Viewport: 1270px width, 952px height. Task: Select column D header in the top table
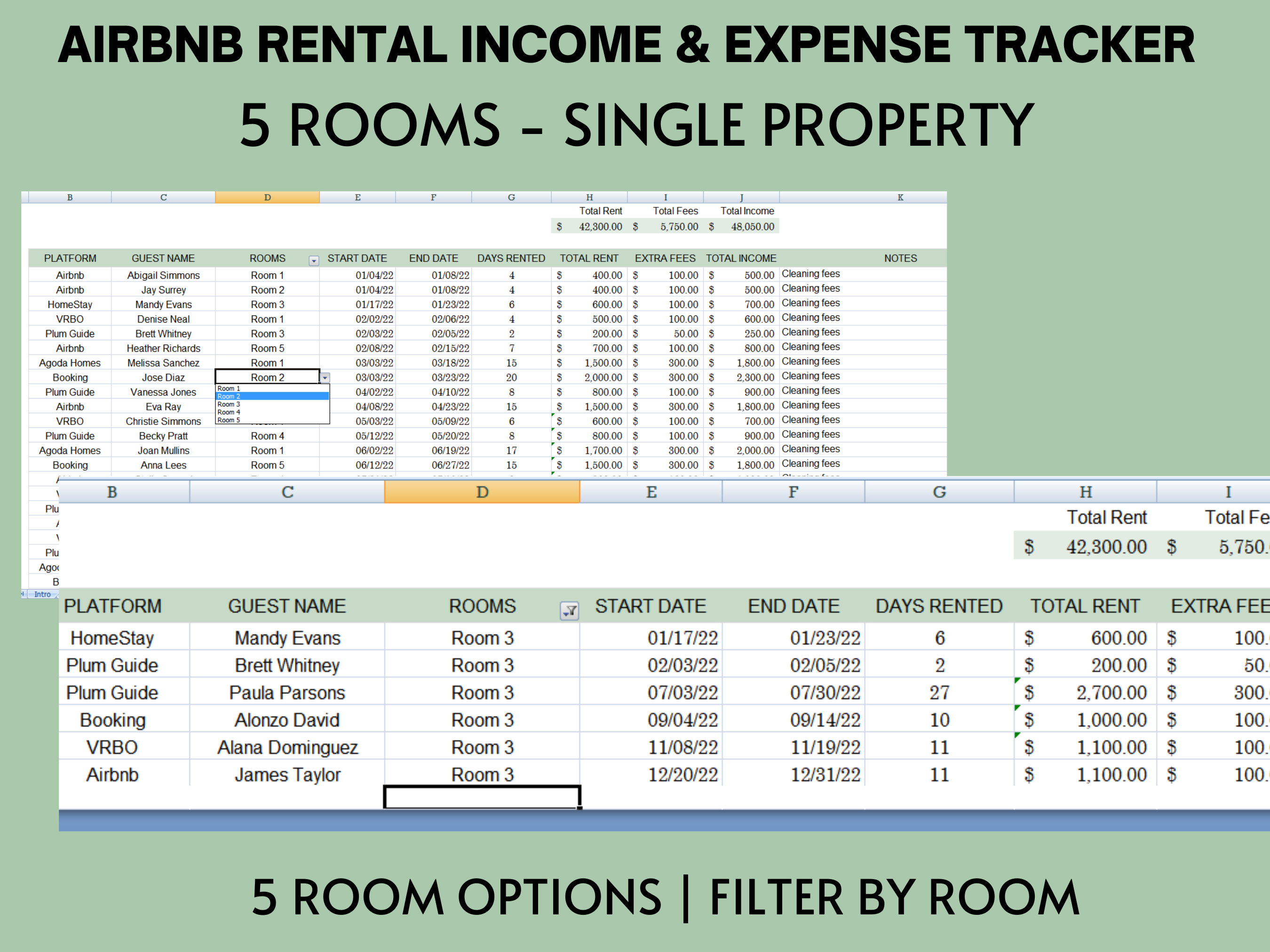267,197
